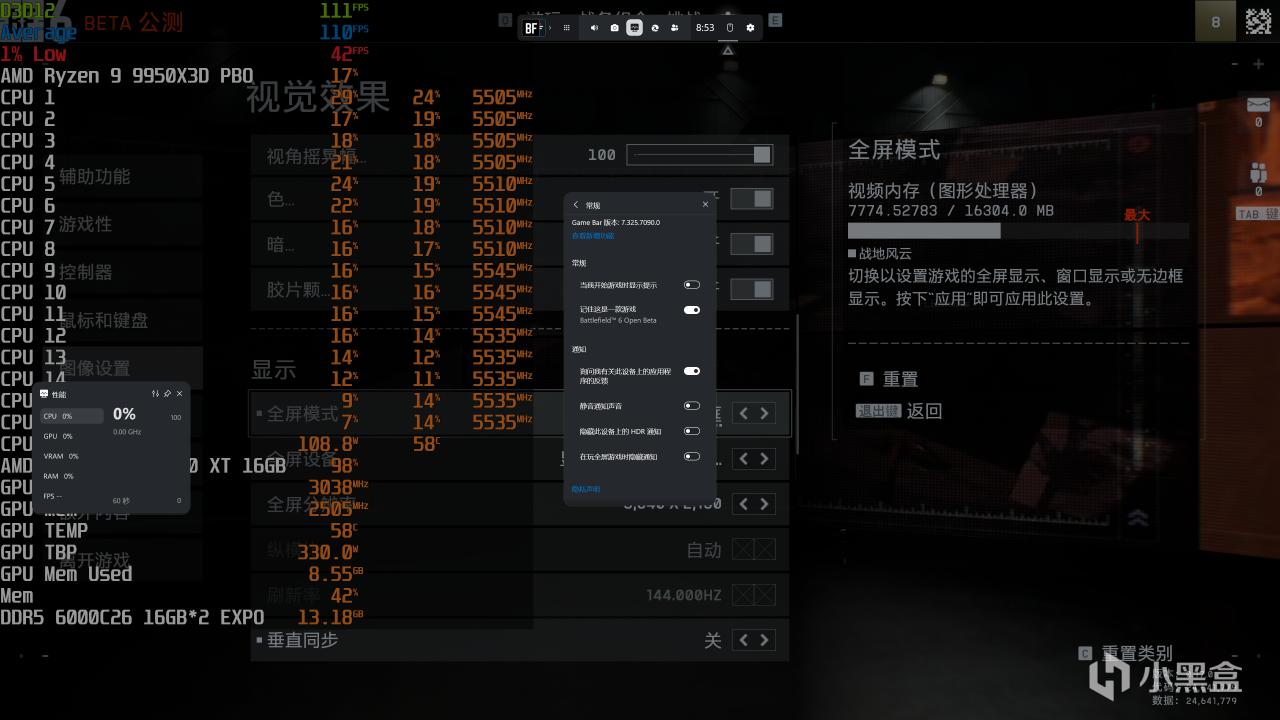Screen dimensions: 1280x720
Task: Open the 游戏性 settings category
Action: coord(86,224)
